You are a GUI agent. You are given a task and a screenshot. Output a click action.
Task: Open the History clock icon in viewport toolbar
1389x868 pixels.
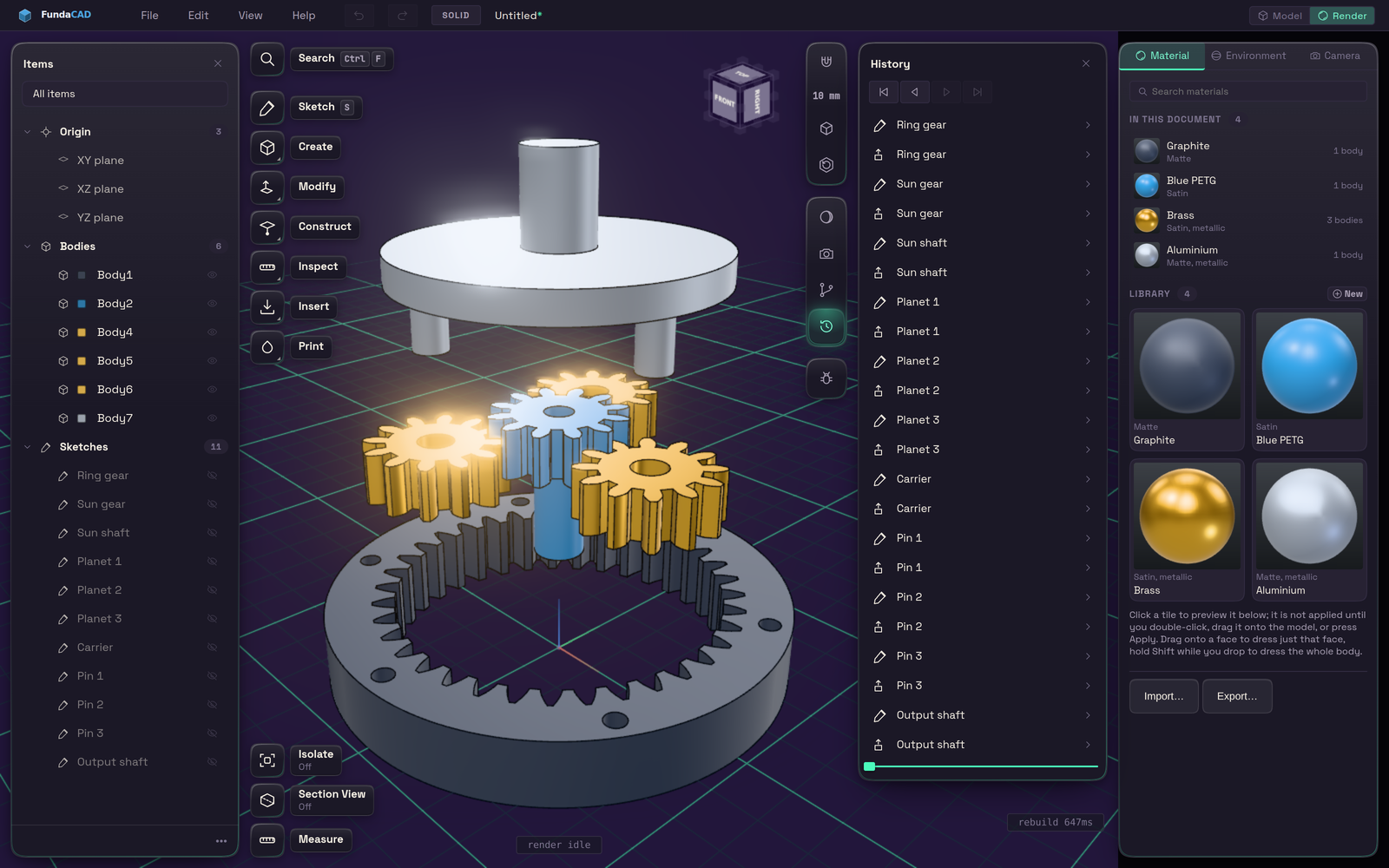[826, 326]
